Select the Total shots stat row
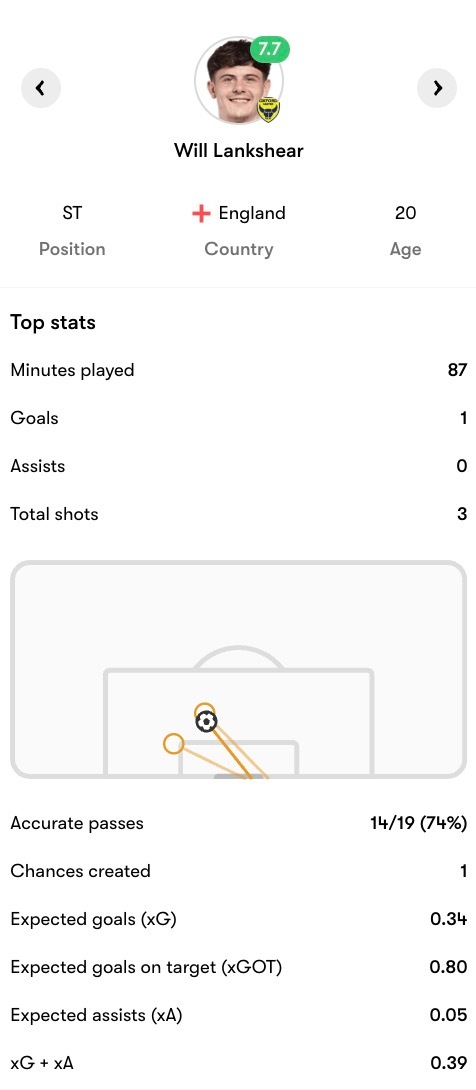The height and width of the screenshot is (1090, 476). [238, 514]
